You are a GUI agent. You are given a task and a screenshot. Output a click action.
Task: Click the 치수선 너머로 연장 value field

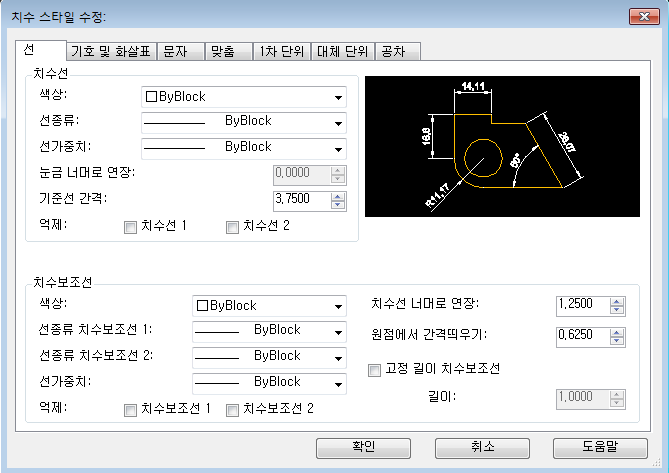click(x=583, y=306)
